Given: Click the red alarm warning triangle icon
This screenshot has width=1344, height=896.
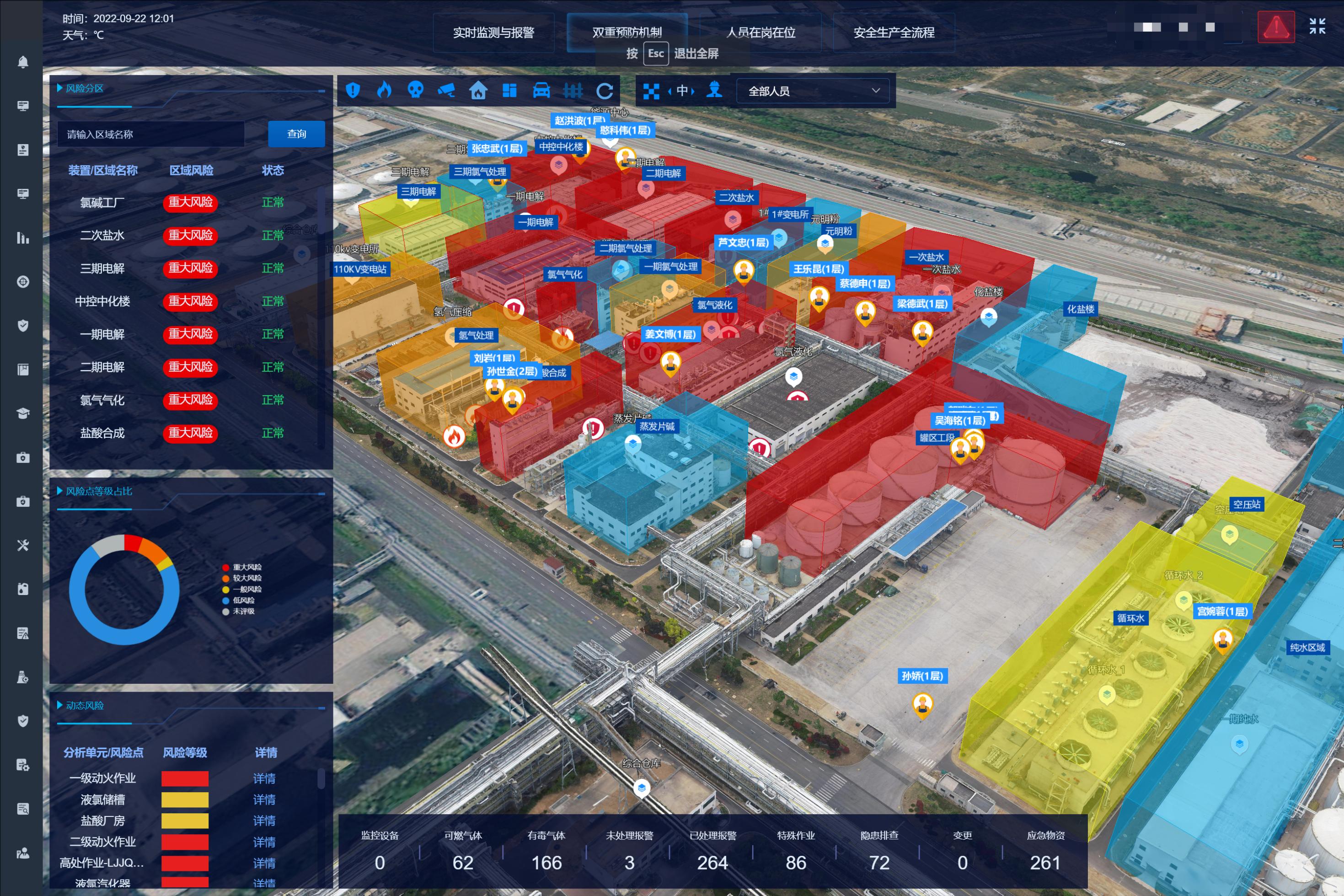Looking at the screenshot, I should pos(1276,27).
